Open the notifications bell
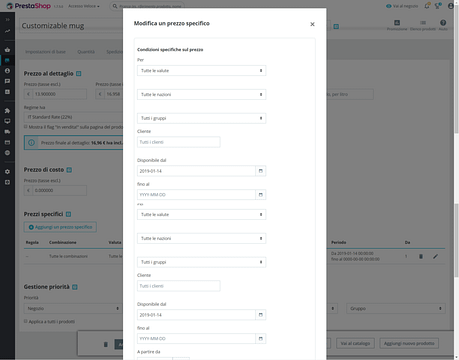Screen dimensions: 459x360 [427, 6]
